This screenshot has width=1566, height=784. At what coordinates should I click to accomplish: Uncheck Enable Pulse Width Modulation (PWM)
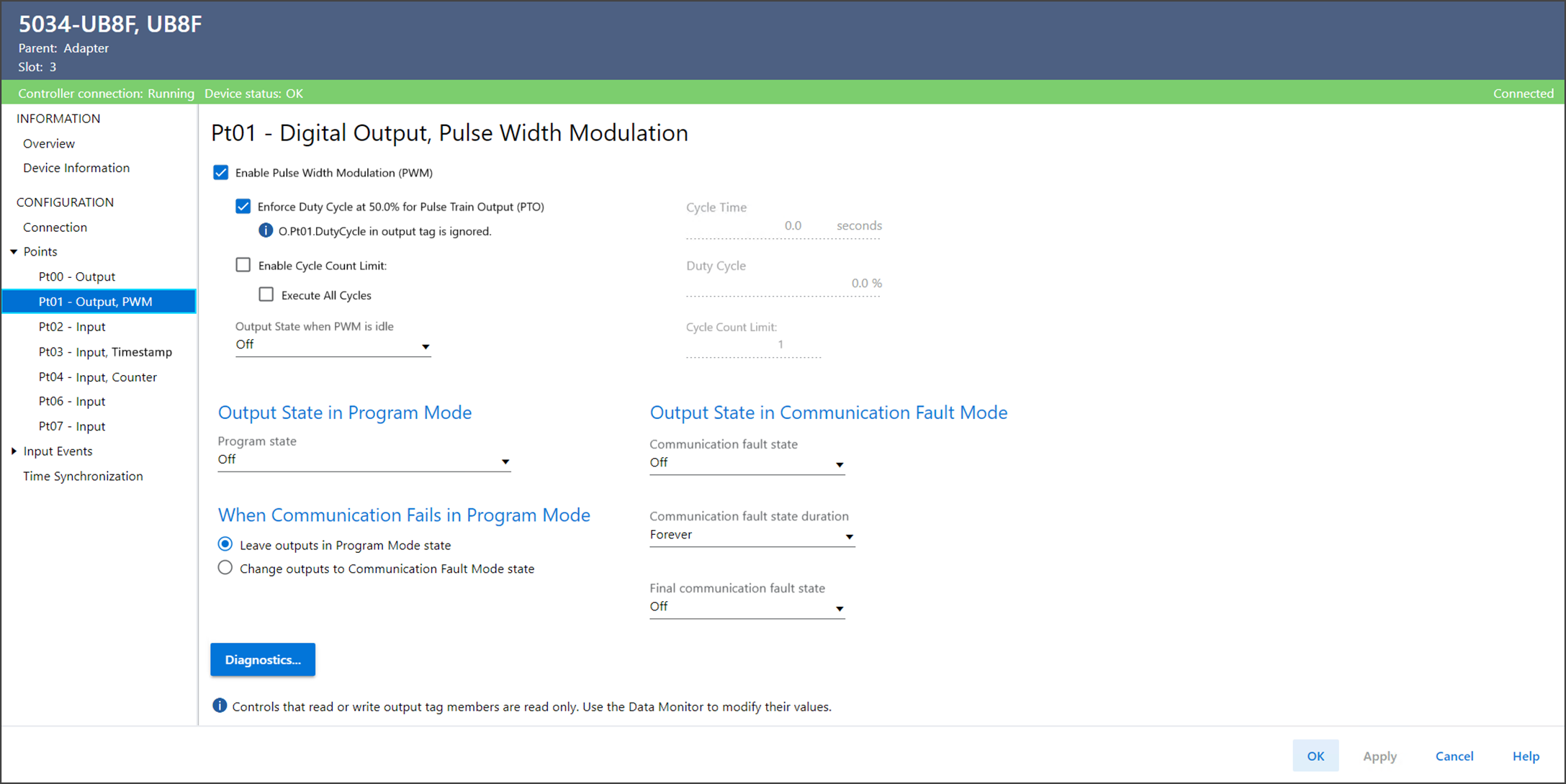[221, 173]
